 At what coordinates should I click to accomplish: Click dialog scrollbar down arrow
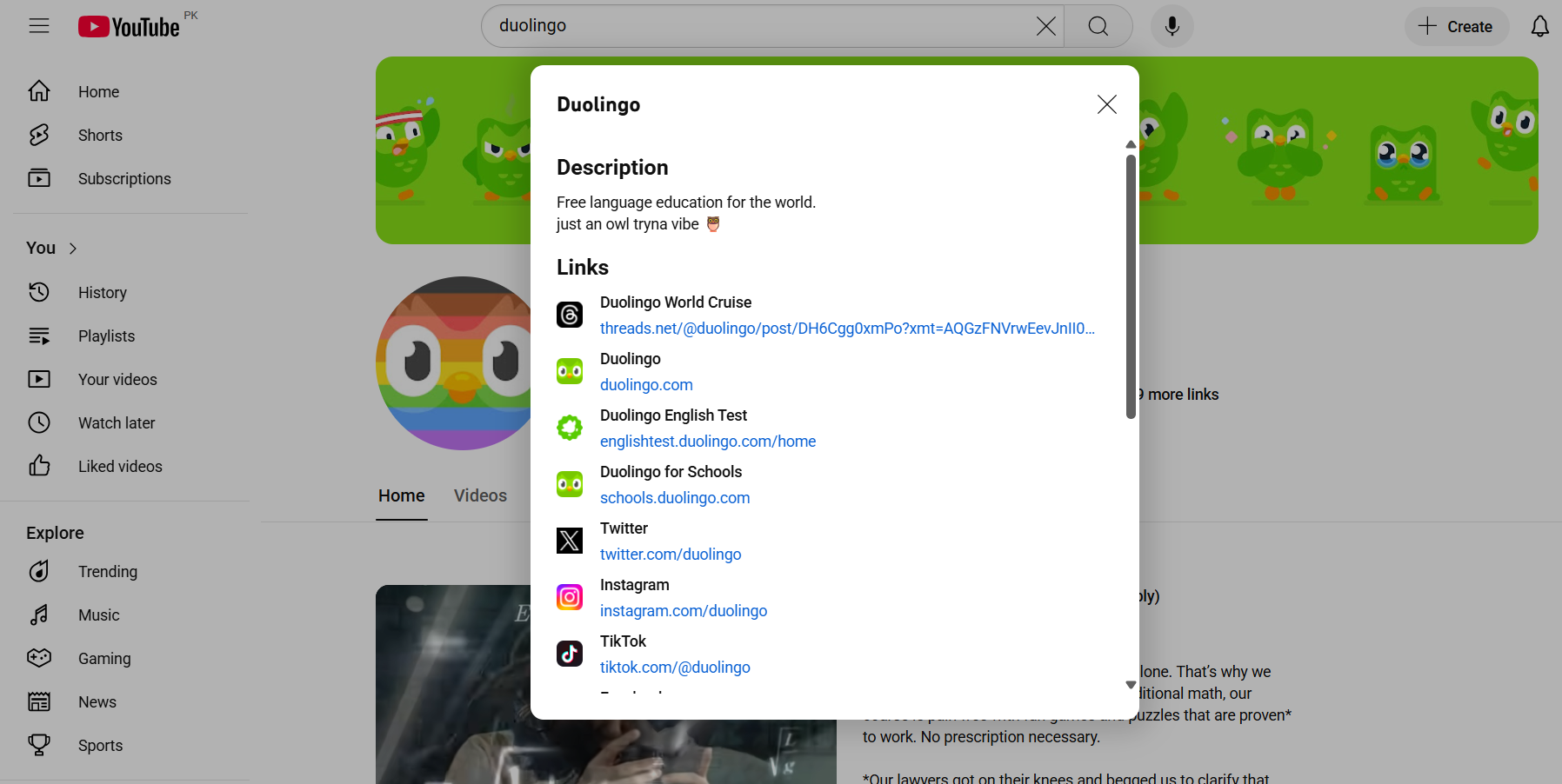(1131, 685)
